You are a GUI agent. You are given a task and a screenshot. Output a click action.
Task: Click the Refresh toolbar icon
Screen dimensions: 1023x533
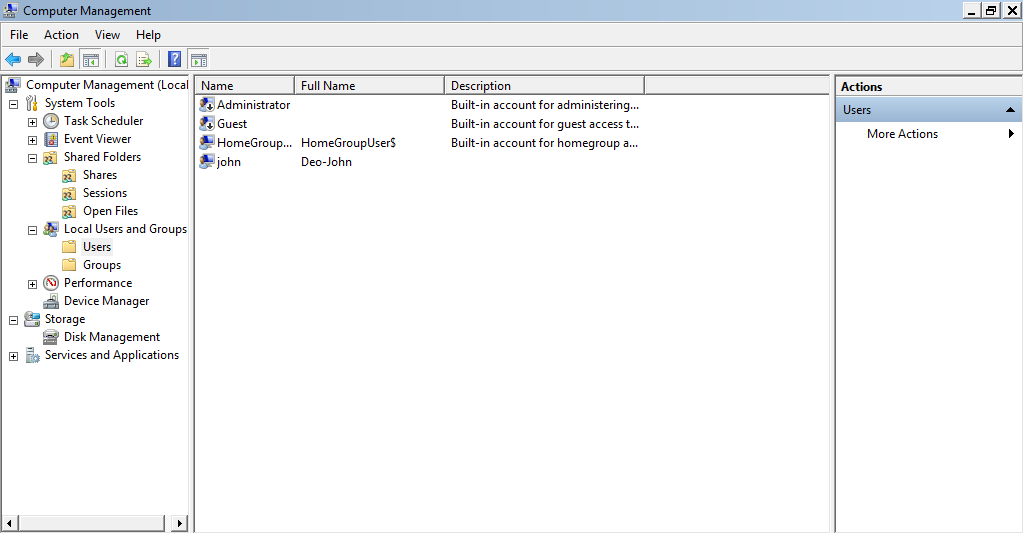pyautogui.click(x=121, y=60)
